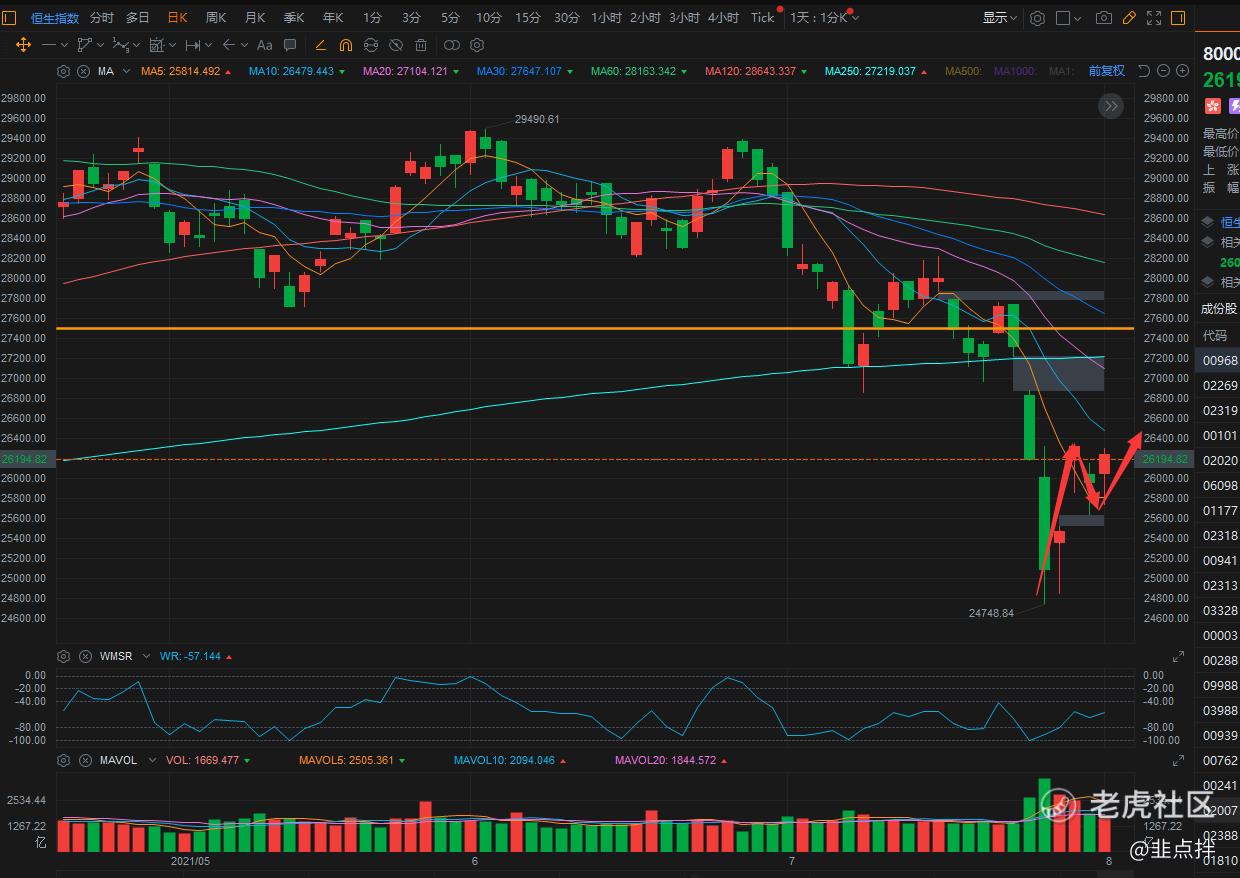
Task: Open the 成份股 constituents tab
Action: (1219, 309)
